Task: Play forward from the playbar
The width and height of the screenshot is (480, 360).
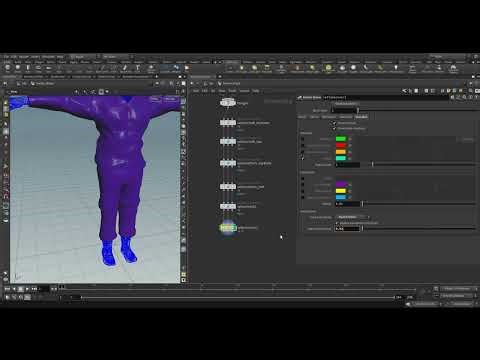Action: (27, 289)
